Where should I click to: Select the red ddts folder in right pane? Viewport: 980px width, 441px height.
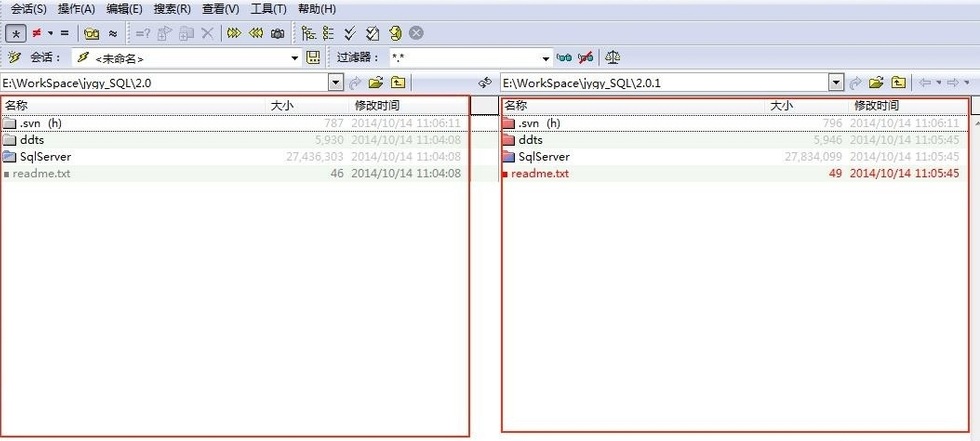point(735,140)
